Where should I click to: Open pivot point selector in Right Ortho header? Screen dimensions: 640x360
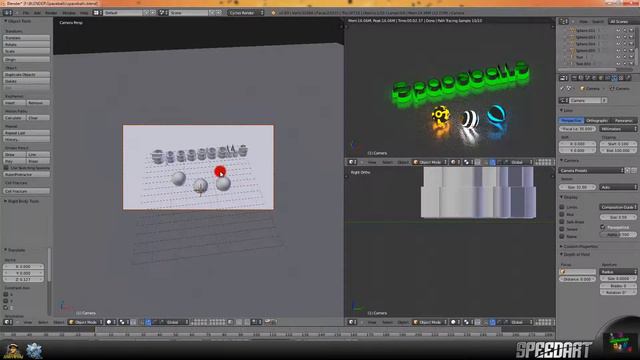coord(468,322)
